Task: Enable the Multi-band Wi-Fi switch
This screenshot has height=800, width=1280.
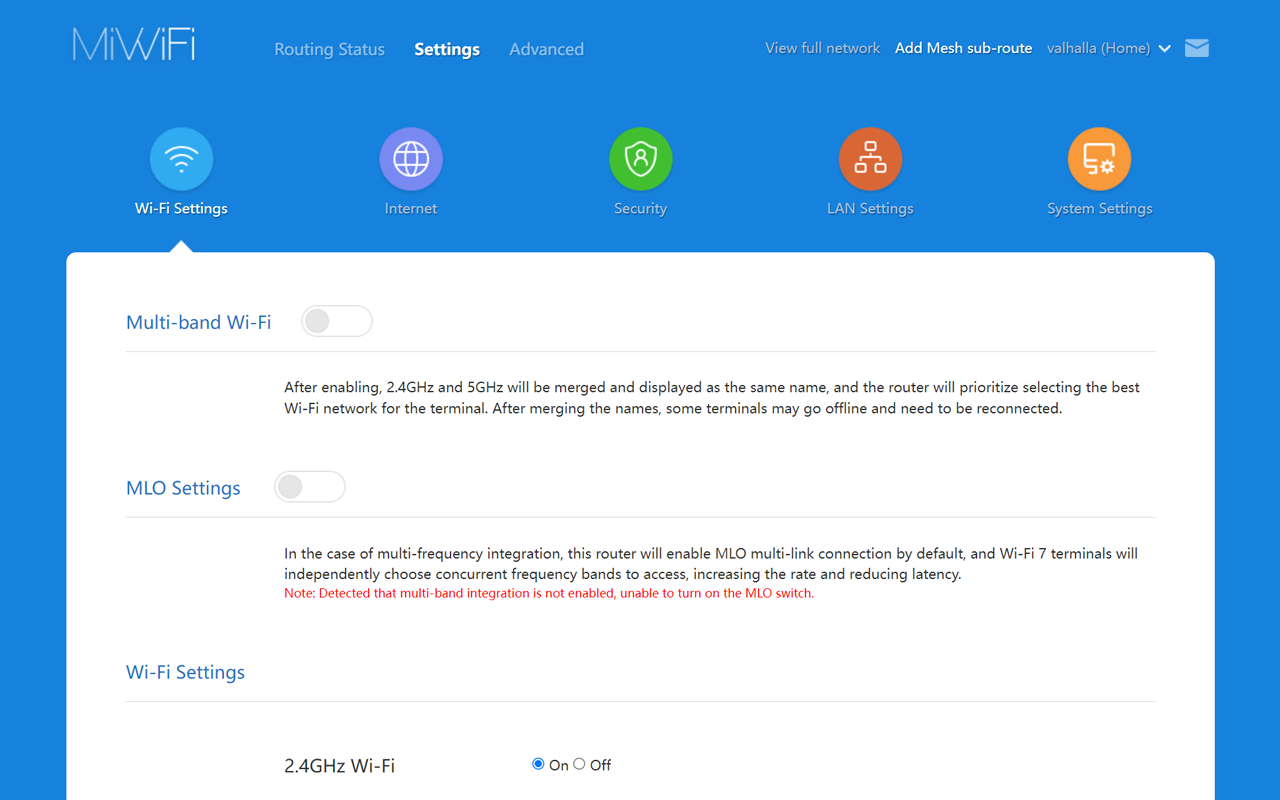Action: [336, 321]
